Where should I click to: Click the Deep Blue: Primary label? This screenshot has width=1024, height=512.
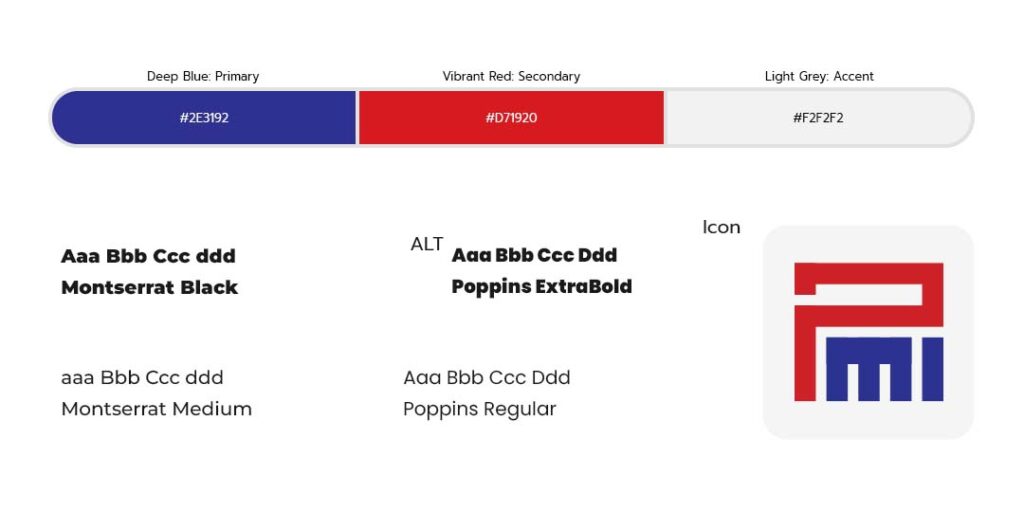(x=203, y=76)
